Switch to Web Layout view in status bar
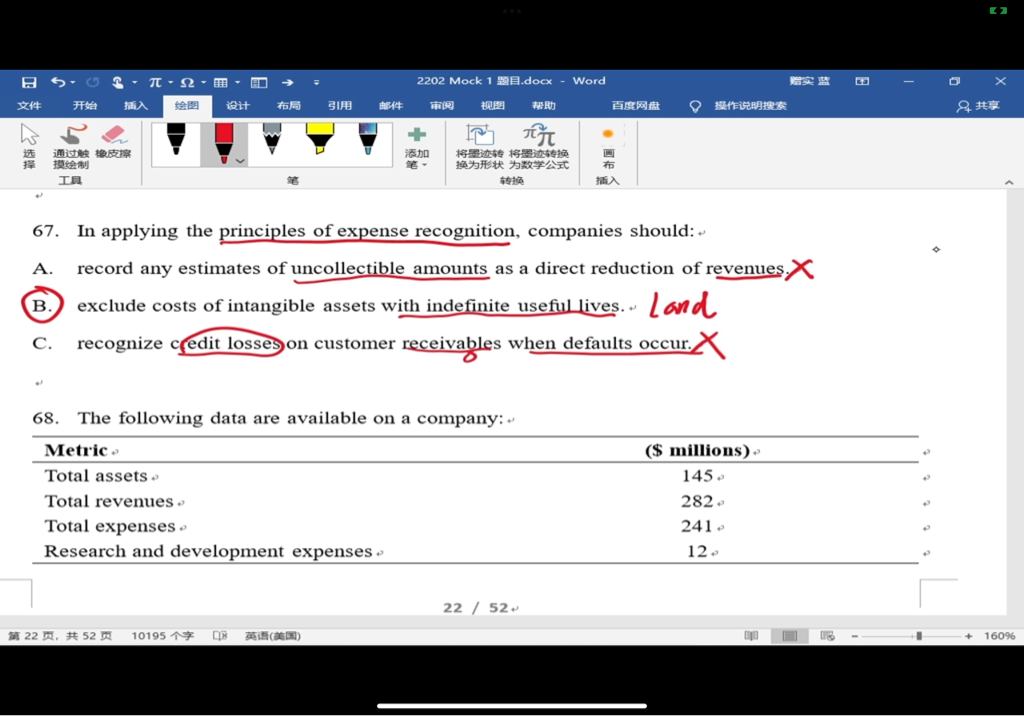 [x=827, y=636]
